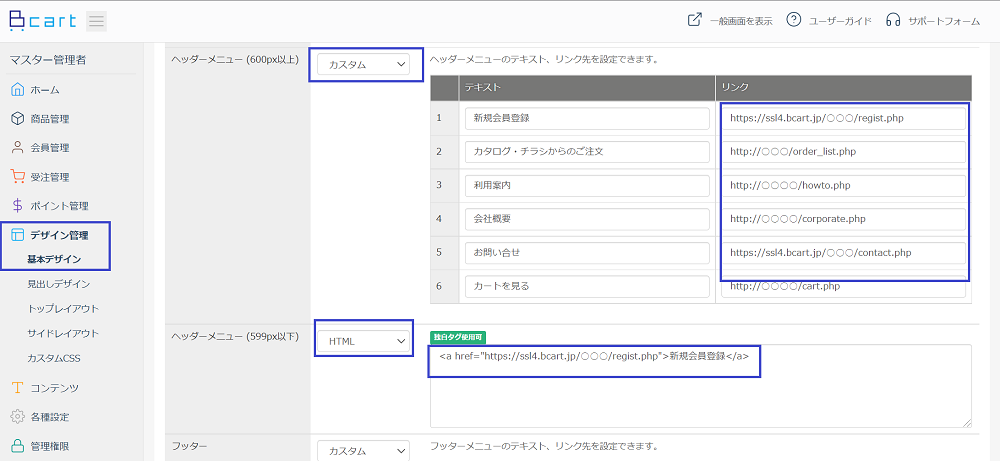The height and width of the screenshot is (461, 1000).
Task: Click the T icon for コンテンツ
Action: (x=18, y=388)
